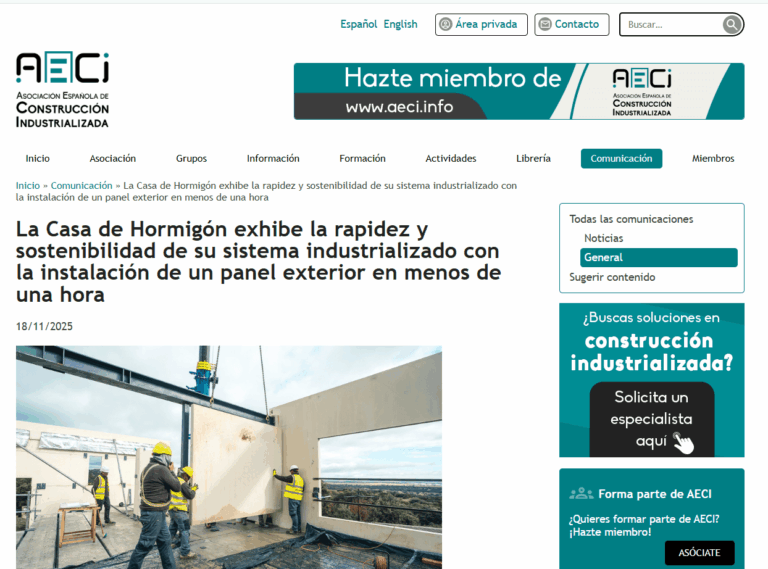Switch language to English
Screen dimensions: 768x569
pos(400,24)
